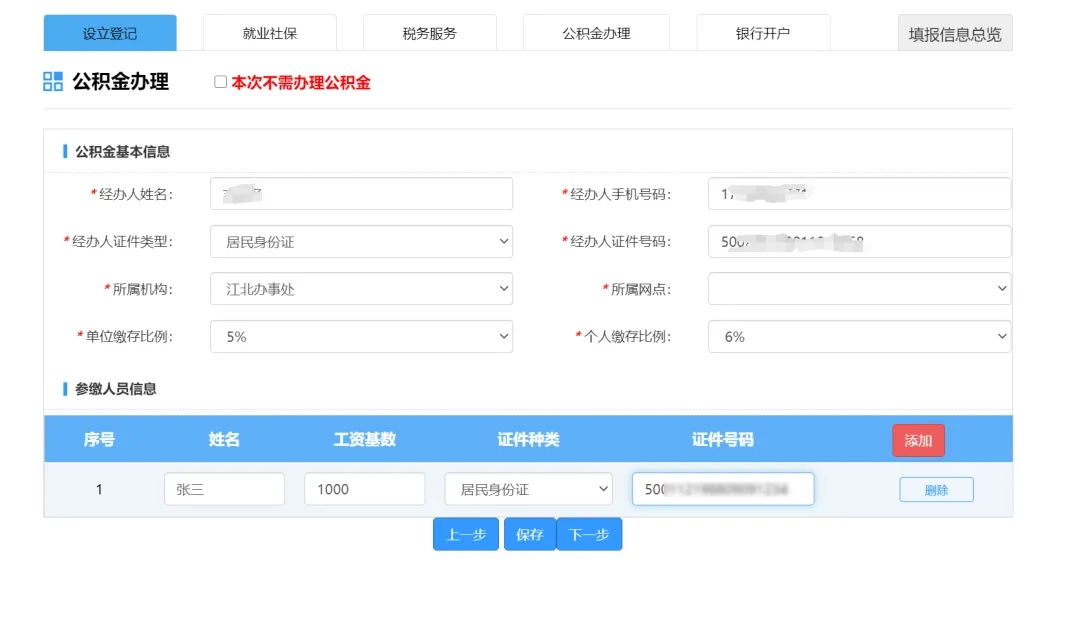1080x632 pixels.
Task: Switch to the 就业社保 tab
Action: (269, 33)
